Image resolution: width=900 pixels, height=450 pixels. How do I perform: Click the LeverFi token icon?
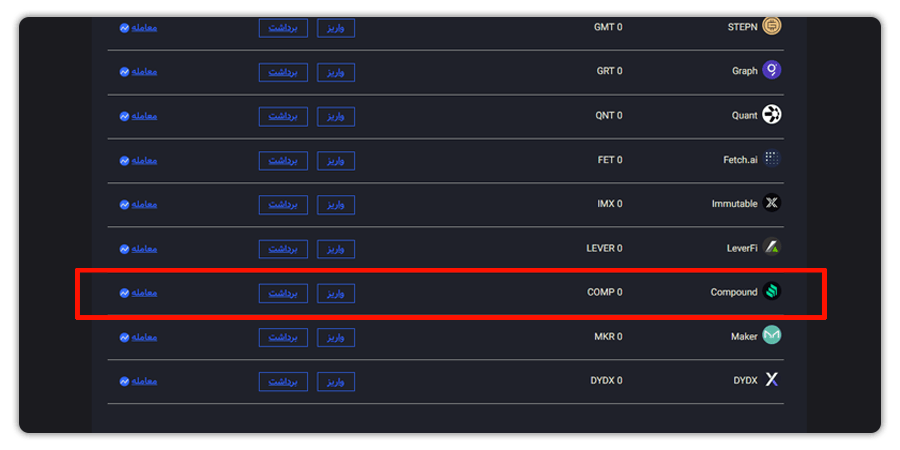tap(771, 247)
